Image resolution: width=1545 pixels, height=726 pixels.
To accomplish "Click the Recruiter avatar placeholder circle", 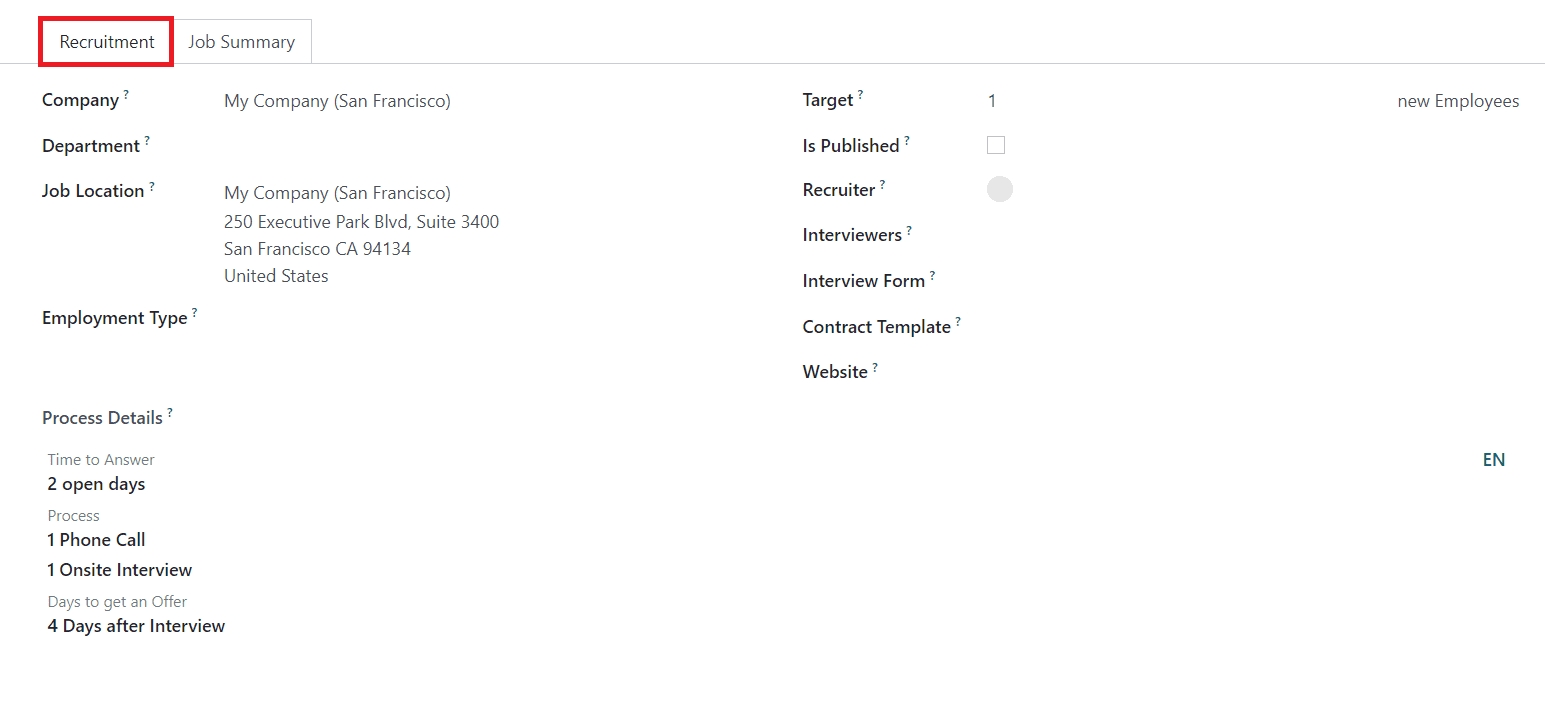I will [x=999, y=189].
